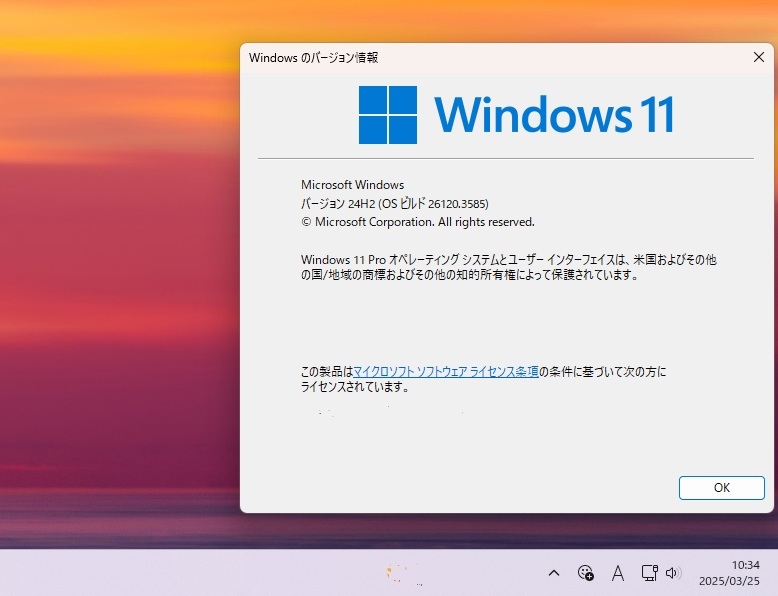This screenshot has height=596, width=778.
Task: Click the Windows のバージョン情報 title bar text
Action: pyautogui.click(x=314, y=58)
